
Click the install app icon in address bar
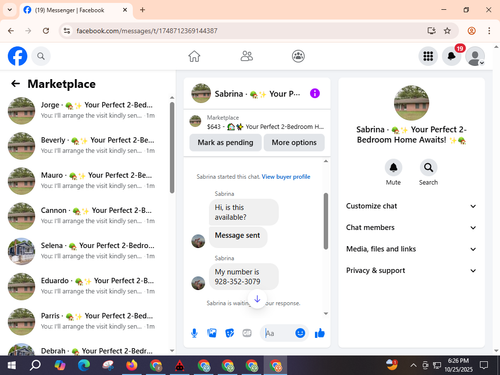(431, 31)
